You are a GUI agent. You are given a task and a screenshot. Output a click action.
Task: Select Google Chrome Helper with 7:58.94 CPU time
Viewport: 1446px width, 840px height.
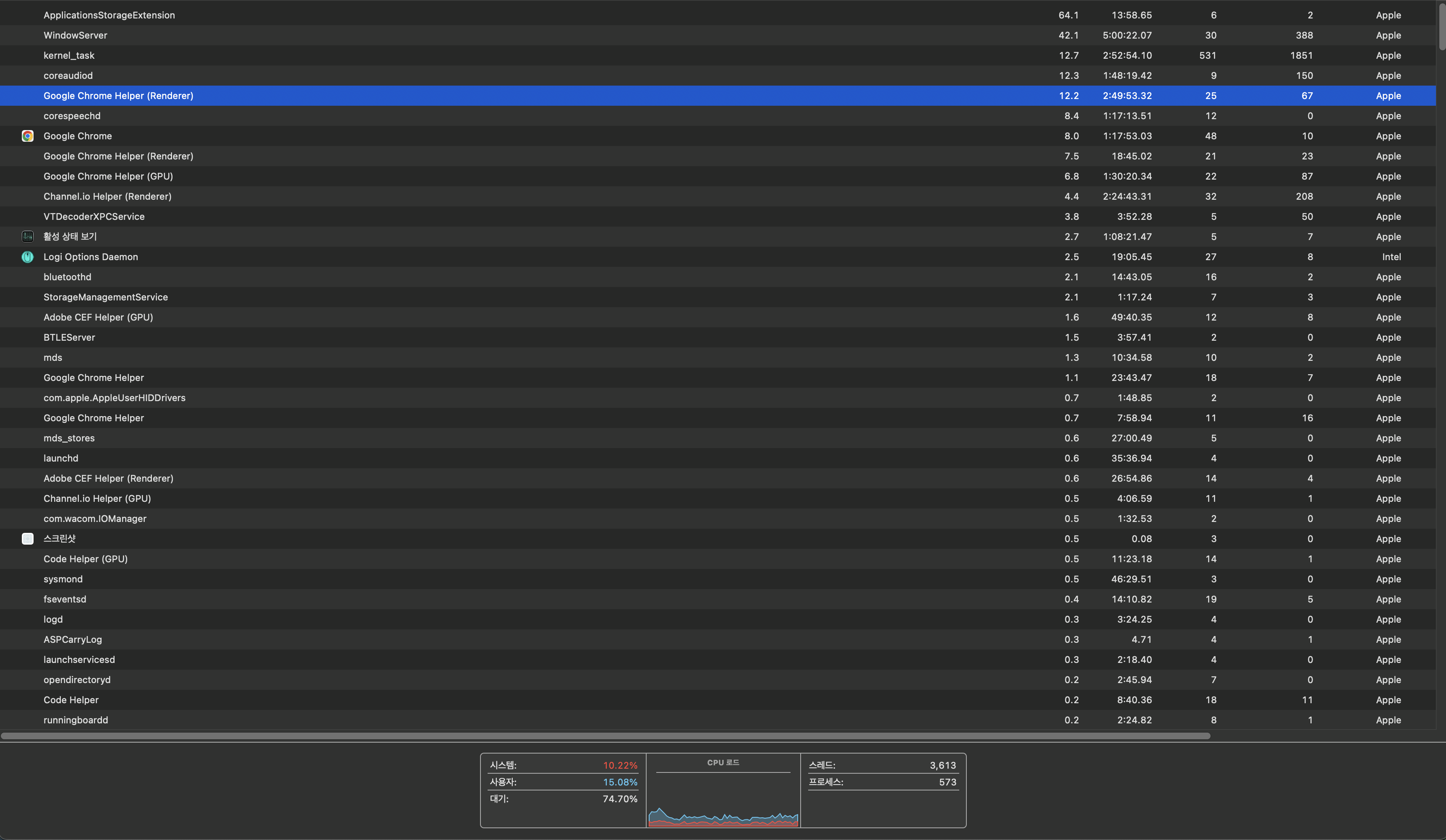pos(718,418)
